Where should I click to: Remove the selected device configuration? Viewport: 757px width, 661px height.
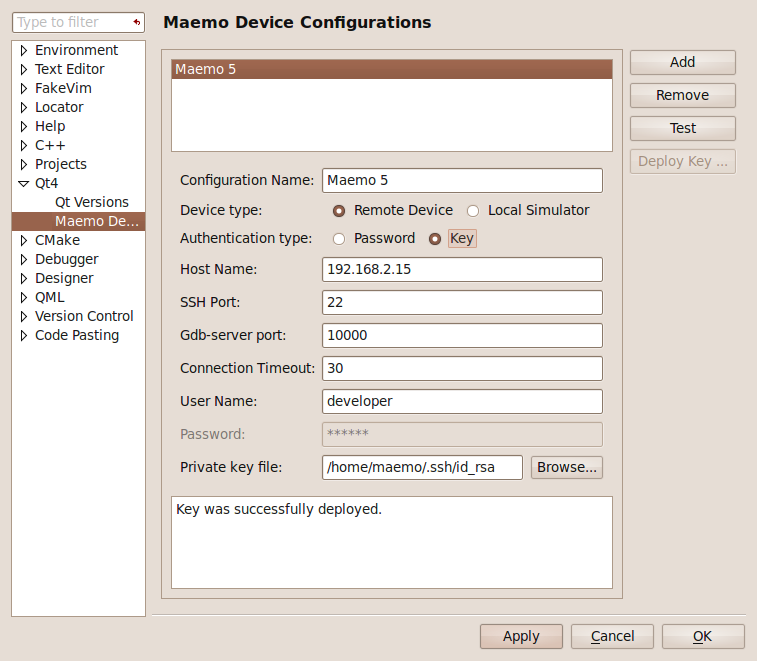pyautogui.click(x=682, y=95)
